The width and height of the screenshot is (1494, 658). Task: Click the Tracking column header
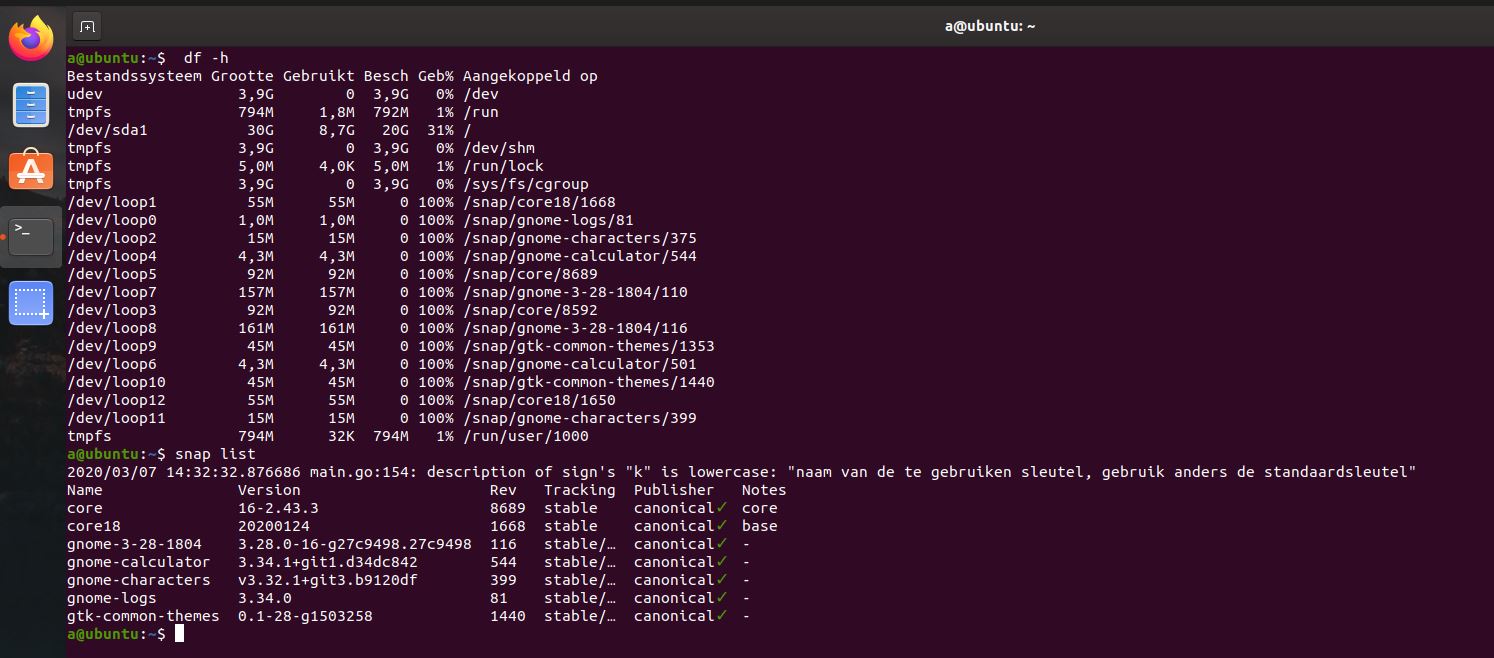tap(580, 490)
